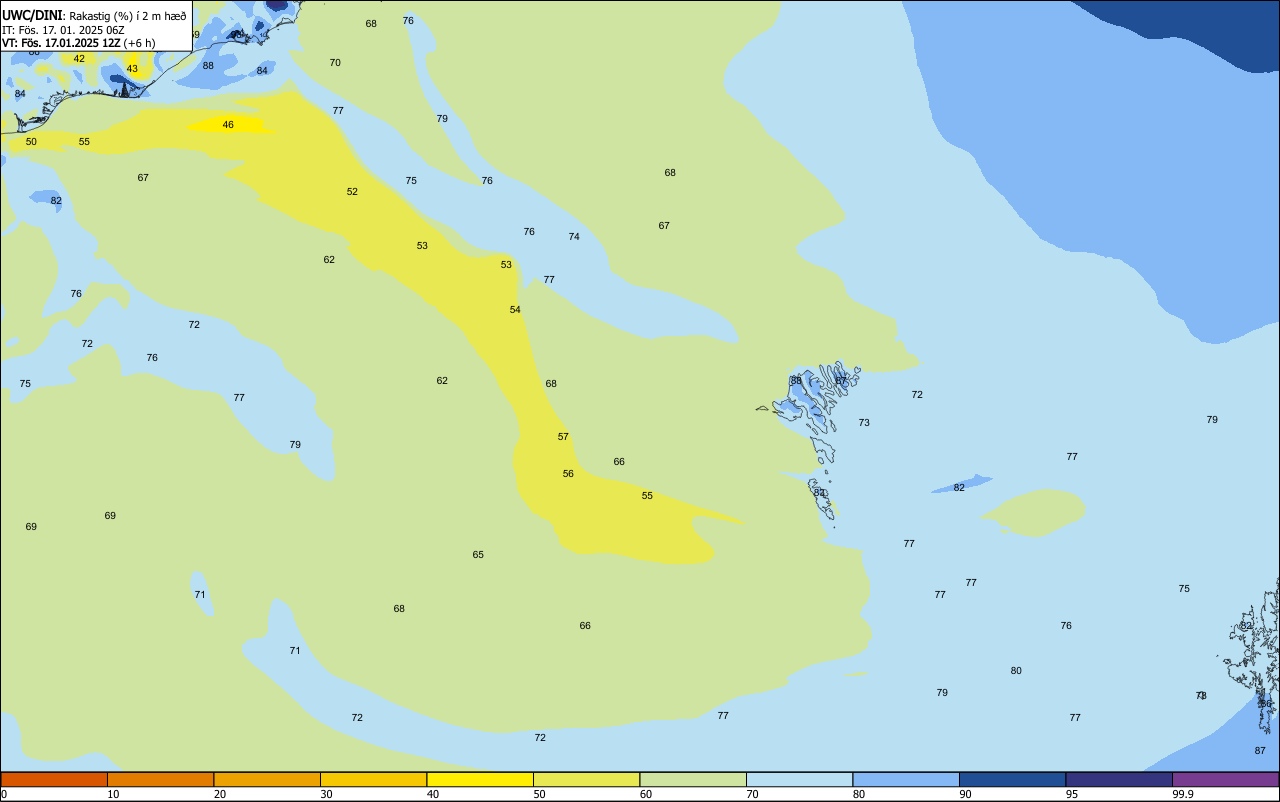Click the navy 95–99.9 legend swatch
This screenshot has height=802, width=1280.
coord(1119,779)
